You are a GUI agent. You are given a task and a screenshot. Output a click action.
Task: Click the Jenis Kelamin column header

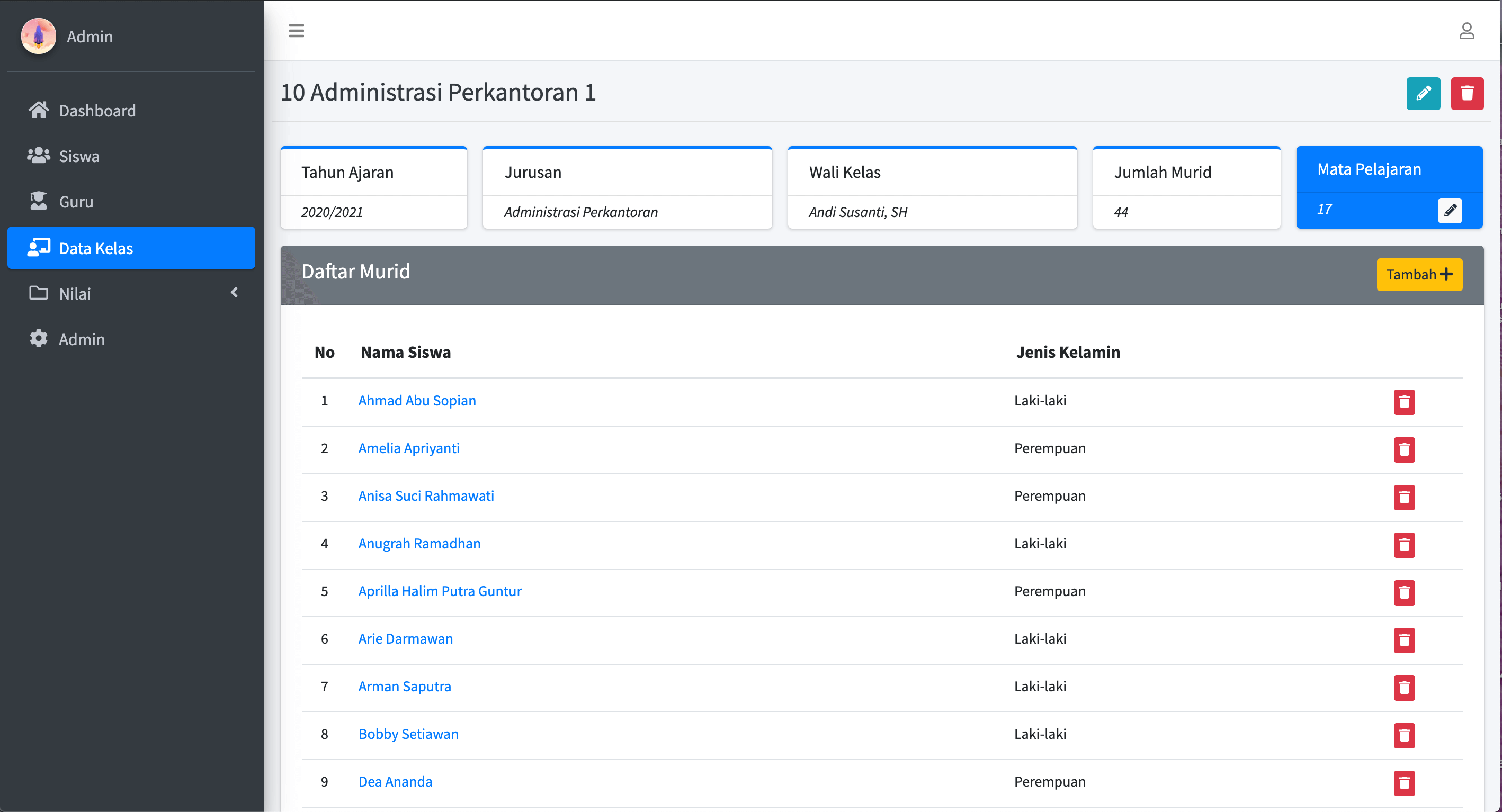1068,352
